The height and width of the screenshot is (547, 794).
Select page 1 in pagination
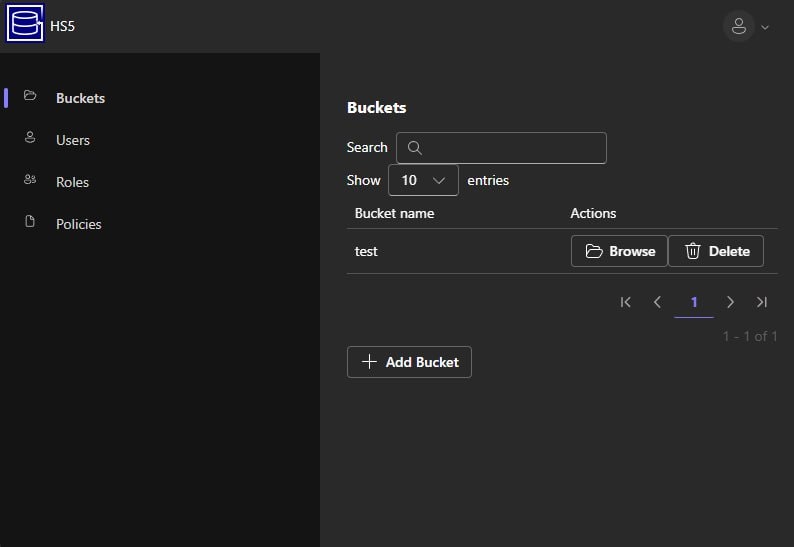point(694,302)
